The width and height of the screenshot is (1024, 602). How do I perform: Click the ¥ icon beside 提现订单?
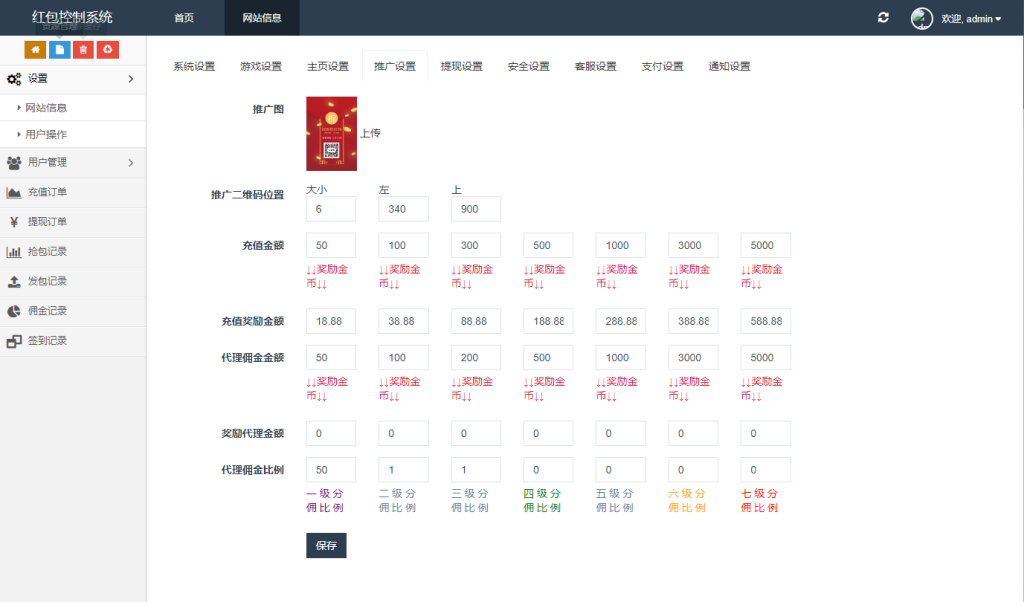[15, 221]
